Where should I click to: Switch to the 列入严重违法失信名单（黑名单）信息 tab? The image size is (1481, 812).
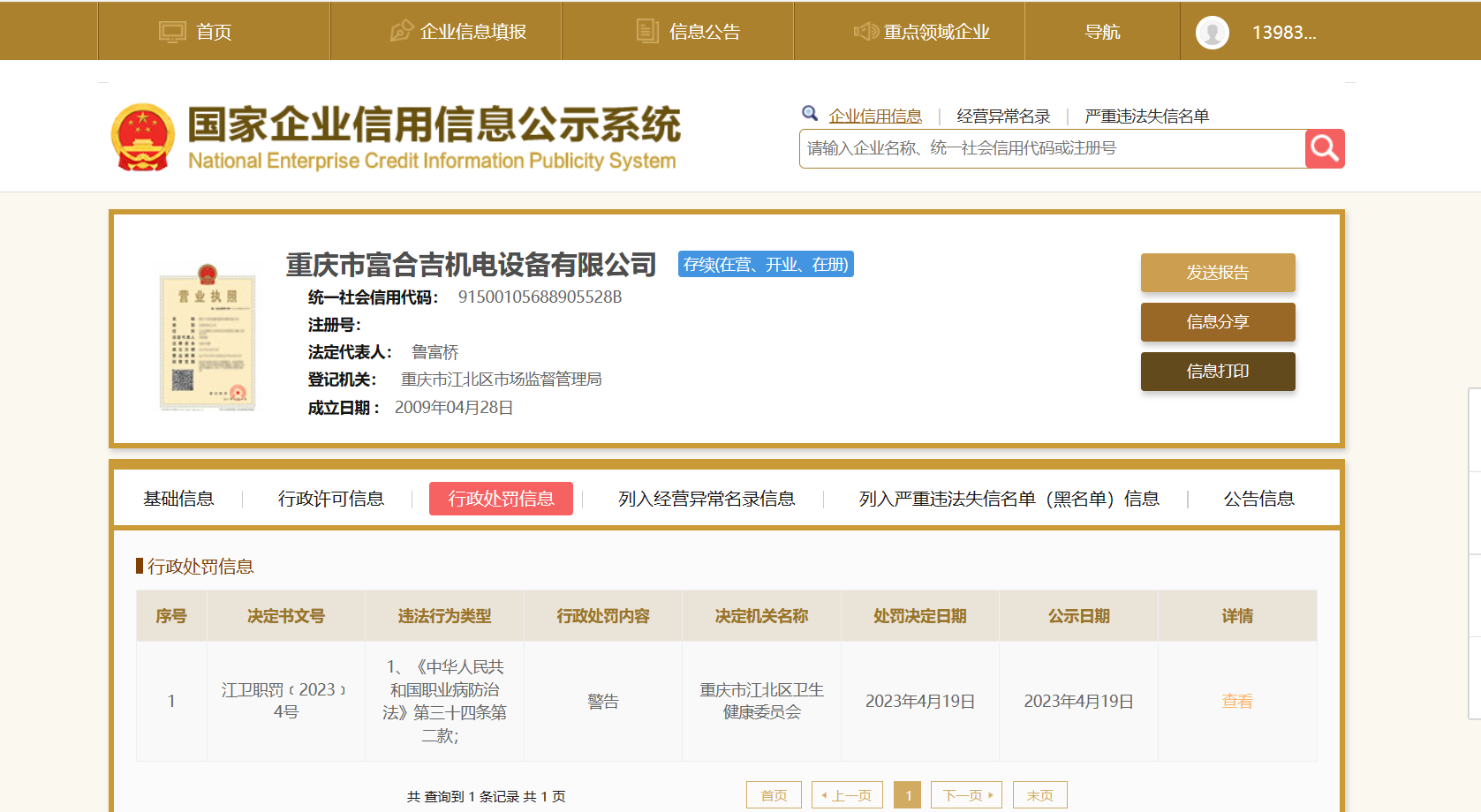click(x=1009, y=499)
